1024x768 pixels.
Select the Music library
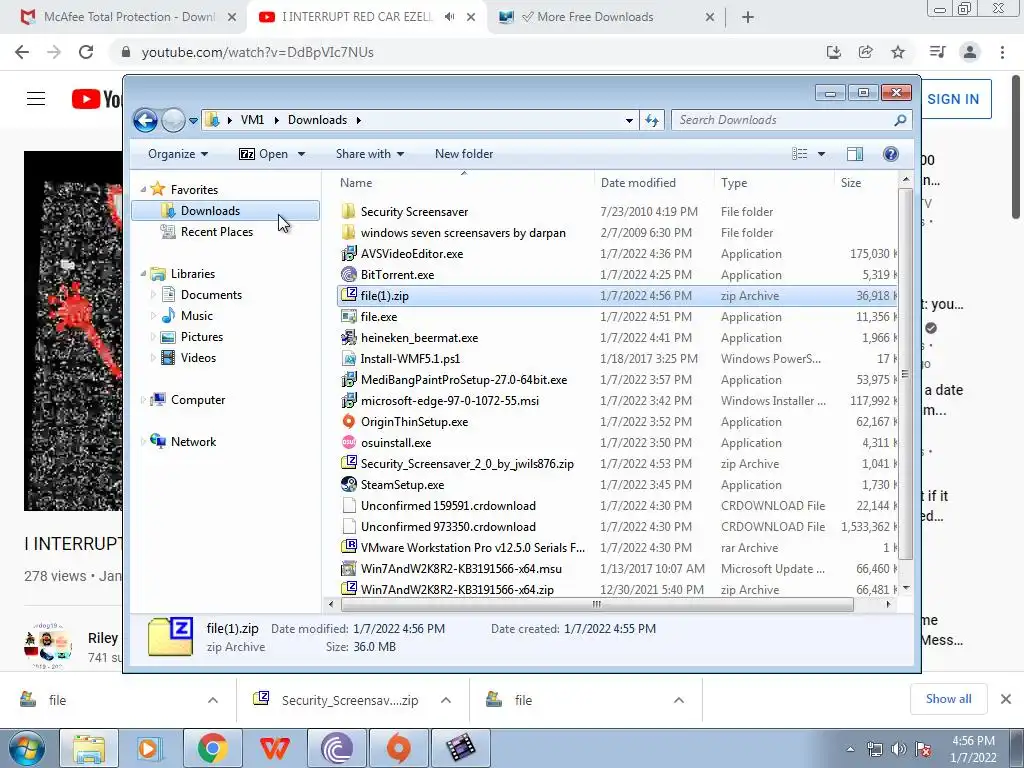pos(197,315)
